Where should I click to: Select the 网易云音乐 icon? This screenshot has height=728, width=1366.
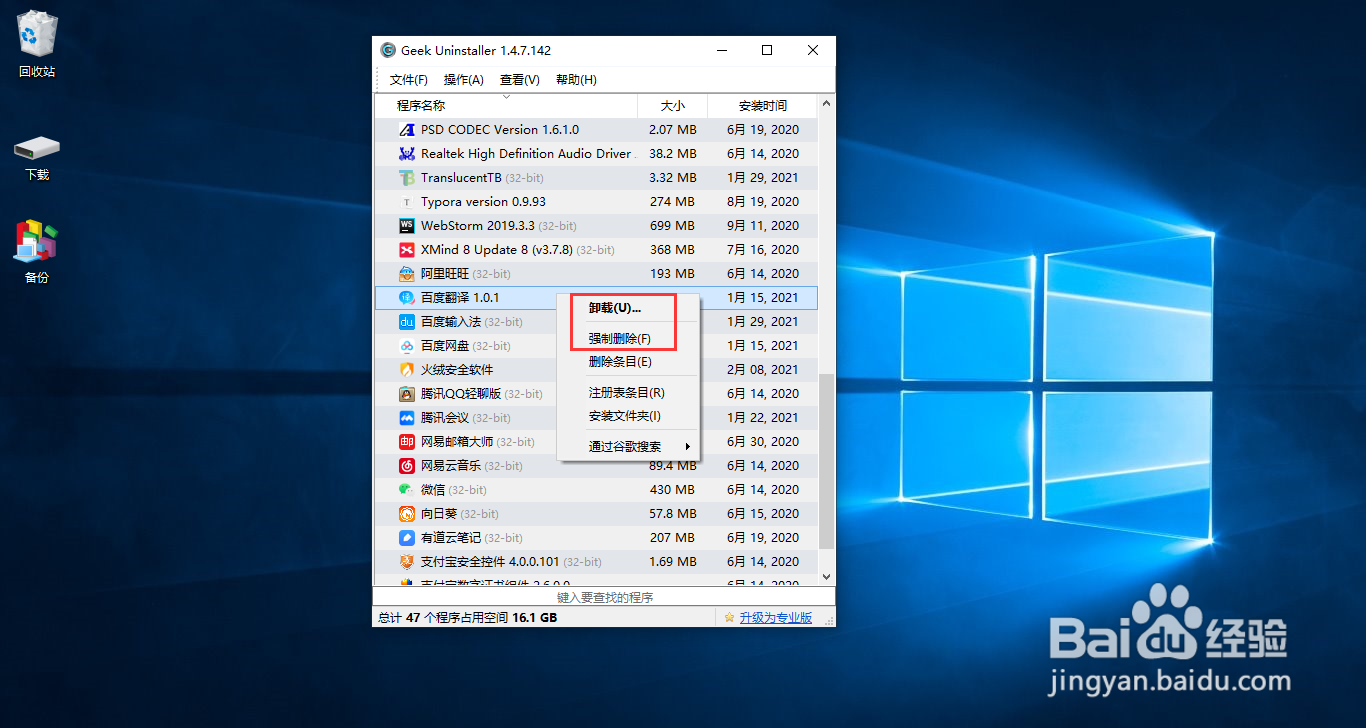pos(406,466)
